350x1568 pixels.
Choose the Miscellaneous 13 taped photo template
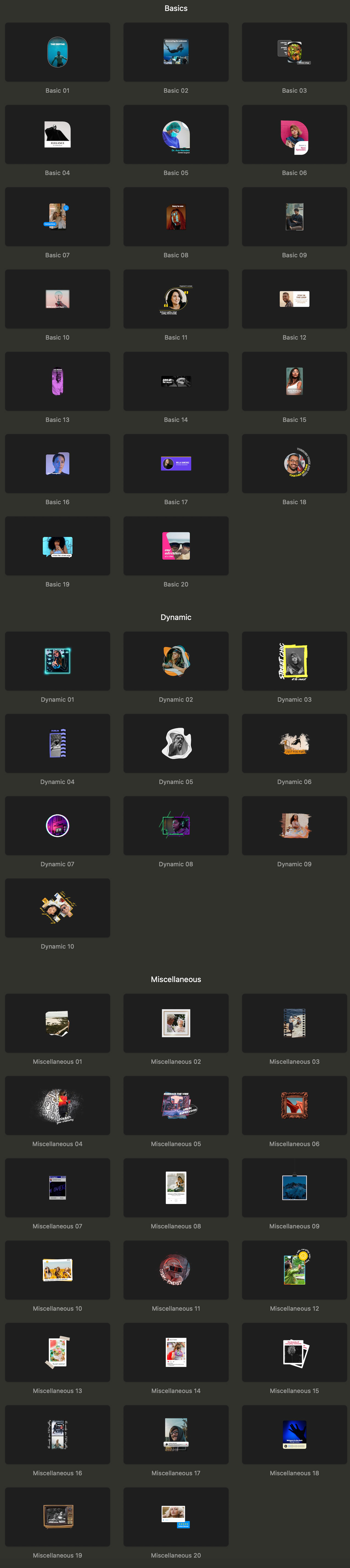tap(57, 1352)
